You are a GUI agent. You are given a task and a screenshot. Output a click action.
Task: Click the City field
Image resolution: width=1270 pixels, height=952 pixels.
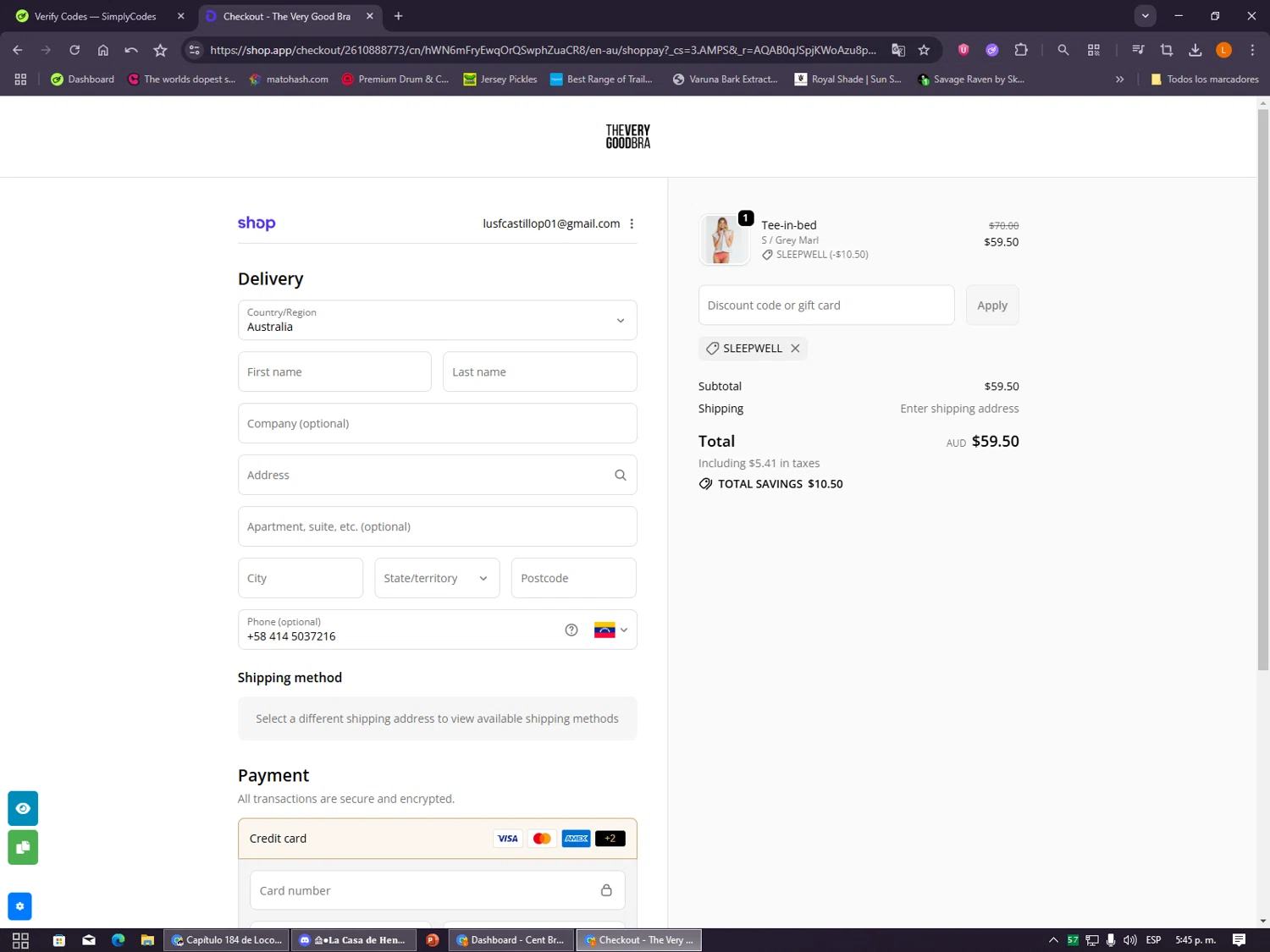pyautogui.click(x=301, y=578)
